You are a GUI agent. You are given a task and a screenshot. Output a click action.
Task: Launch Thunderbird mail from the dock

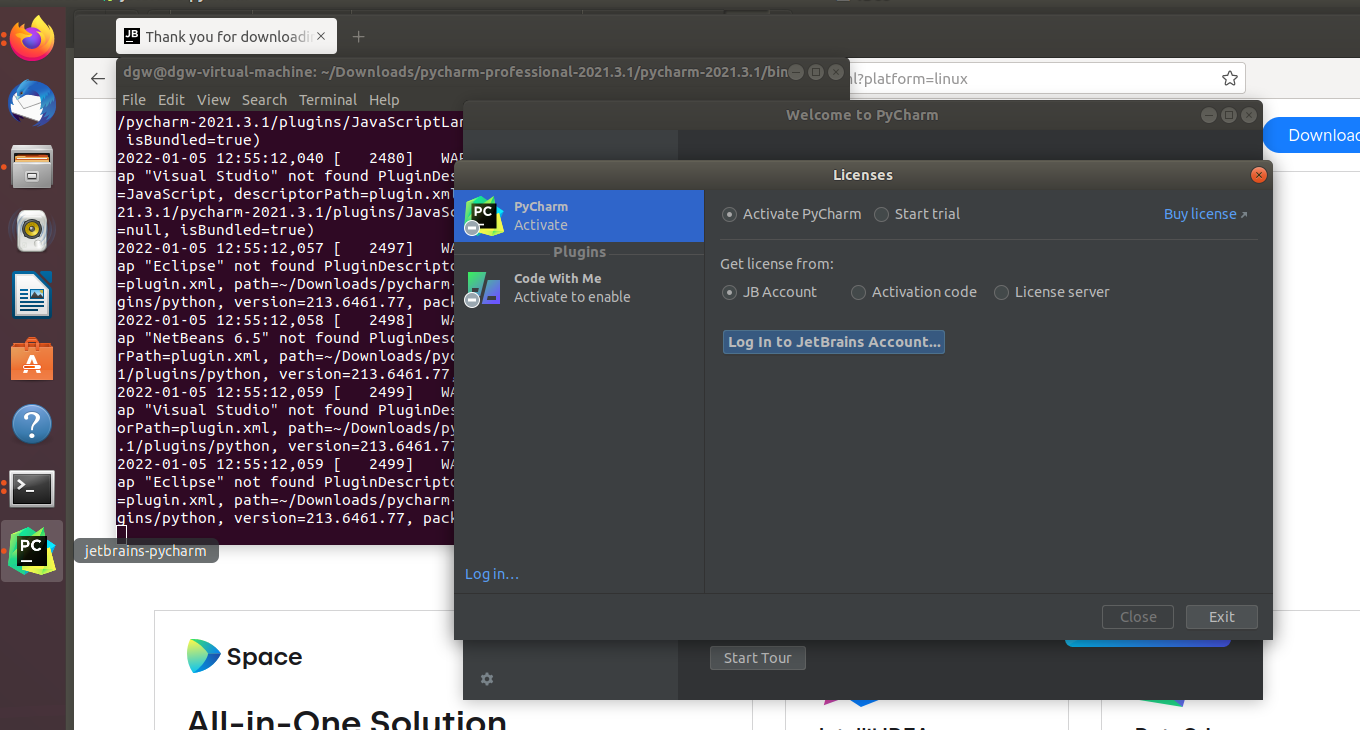[x=32, y=103]
